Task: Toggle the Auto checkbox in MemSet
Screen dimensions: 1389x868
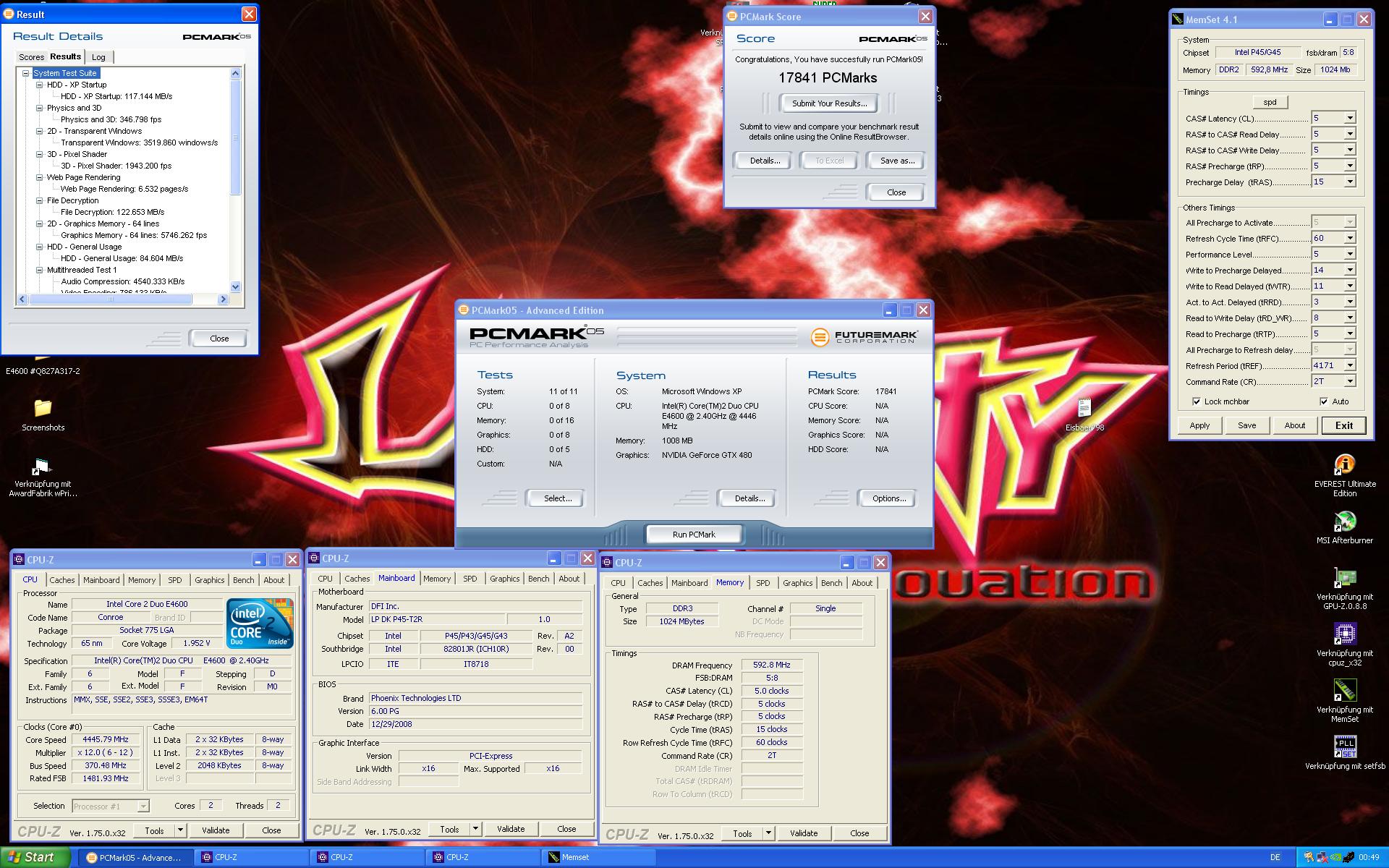Action: coord(1324,401)
